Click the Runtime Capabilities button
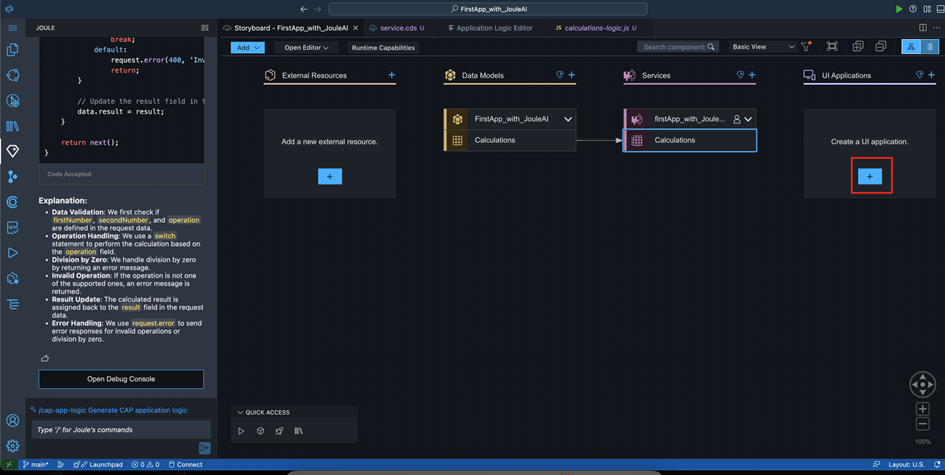The width and height of the screenshot is (945, 475). coord(383,47)
